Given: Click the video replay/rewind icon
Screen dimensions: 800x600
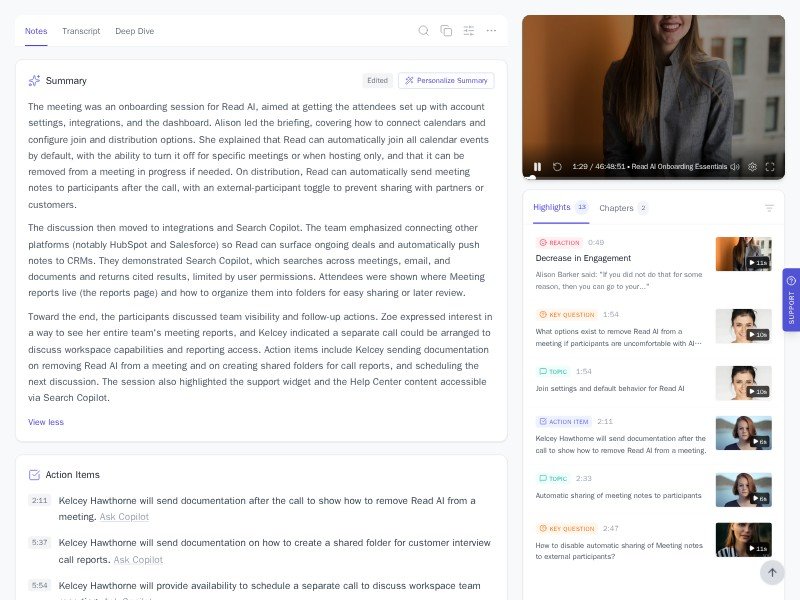Looking at the screenshot, I should point(557,167).
